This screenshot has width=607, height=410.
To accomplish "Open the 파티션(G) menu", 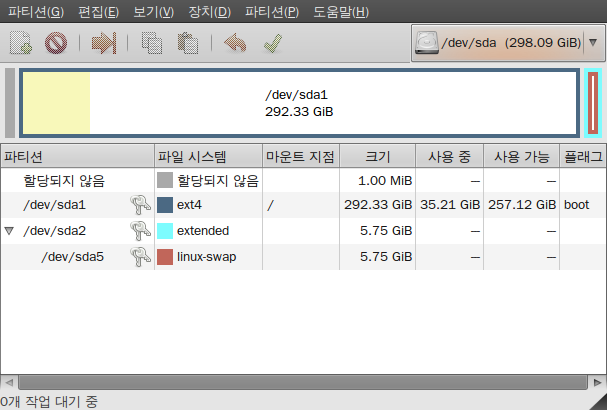I will point(35,12).
